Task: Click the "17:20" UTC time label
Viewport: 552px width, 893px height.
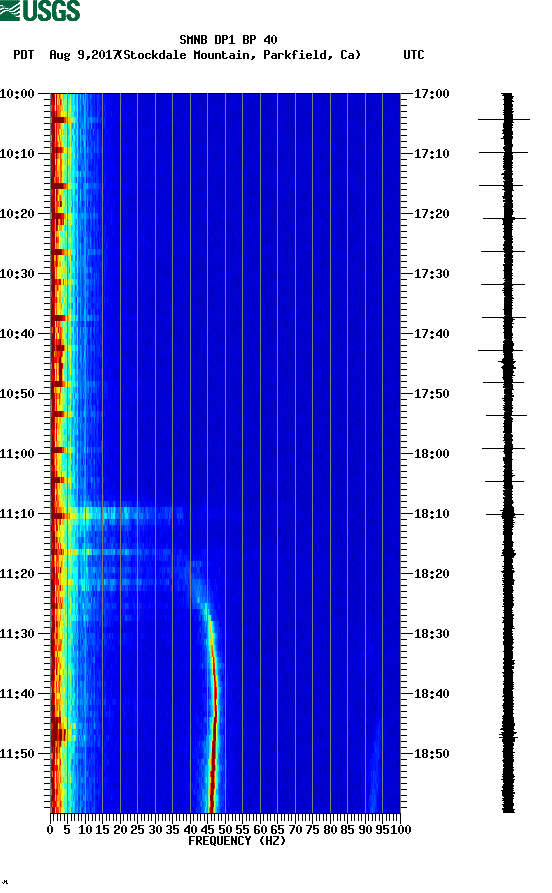Action: (x=432, y=214)
